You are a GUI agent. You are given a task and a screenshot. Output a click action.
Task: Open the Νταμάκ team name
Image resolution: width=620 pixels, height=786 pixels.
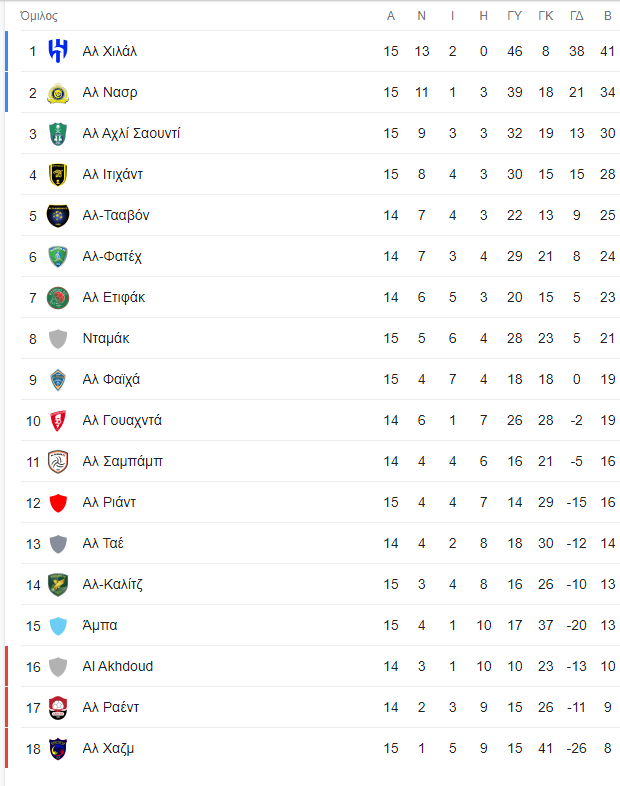(x=106, y=338)
